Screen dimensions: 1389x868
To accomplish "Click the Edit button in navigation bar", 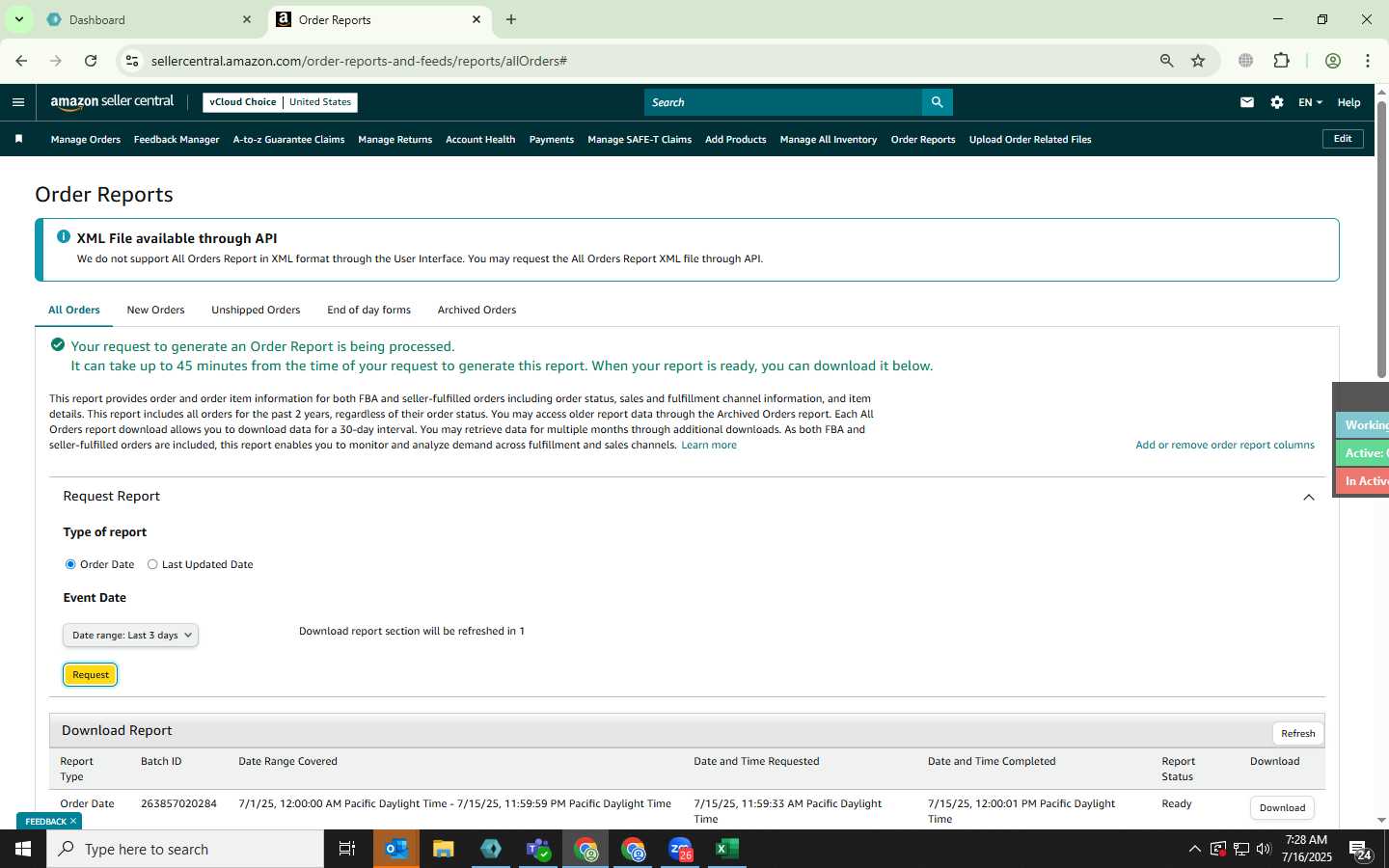I will (1342, 139).
